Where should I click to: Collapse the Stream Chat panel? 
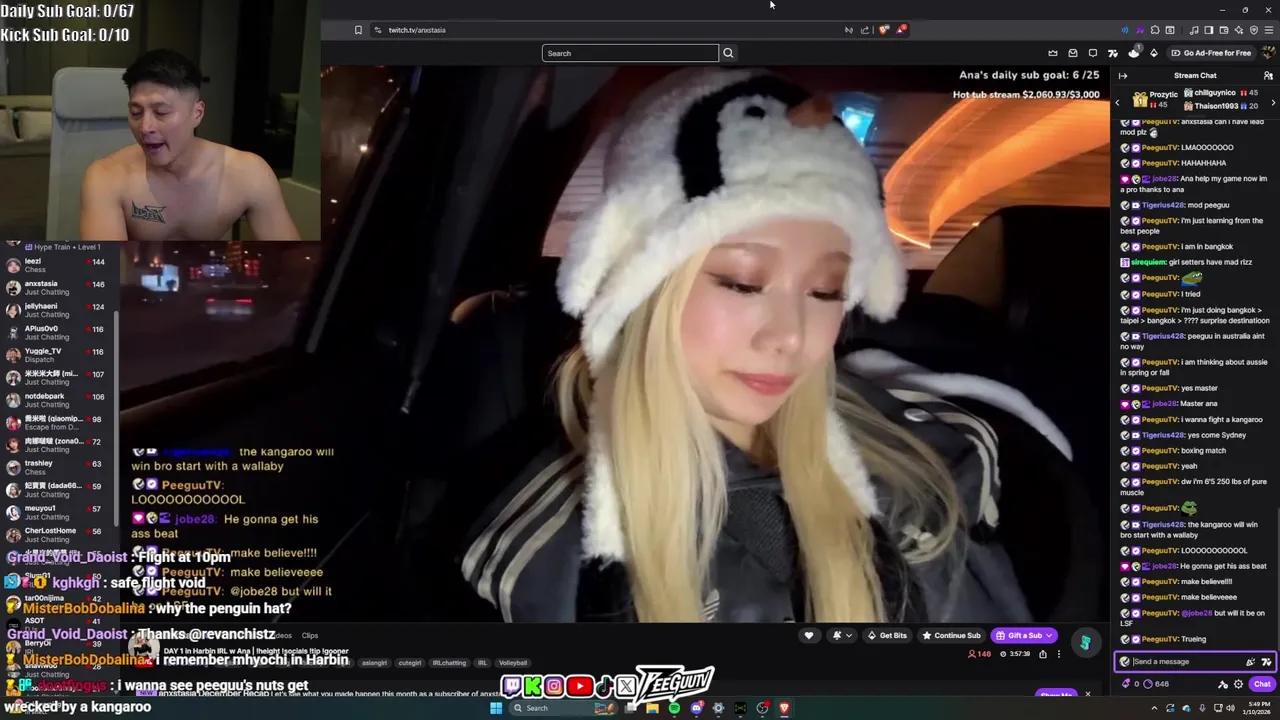(x=1123, y=75)
